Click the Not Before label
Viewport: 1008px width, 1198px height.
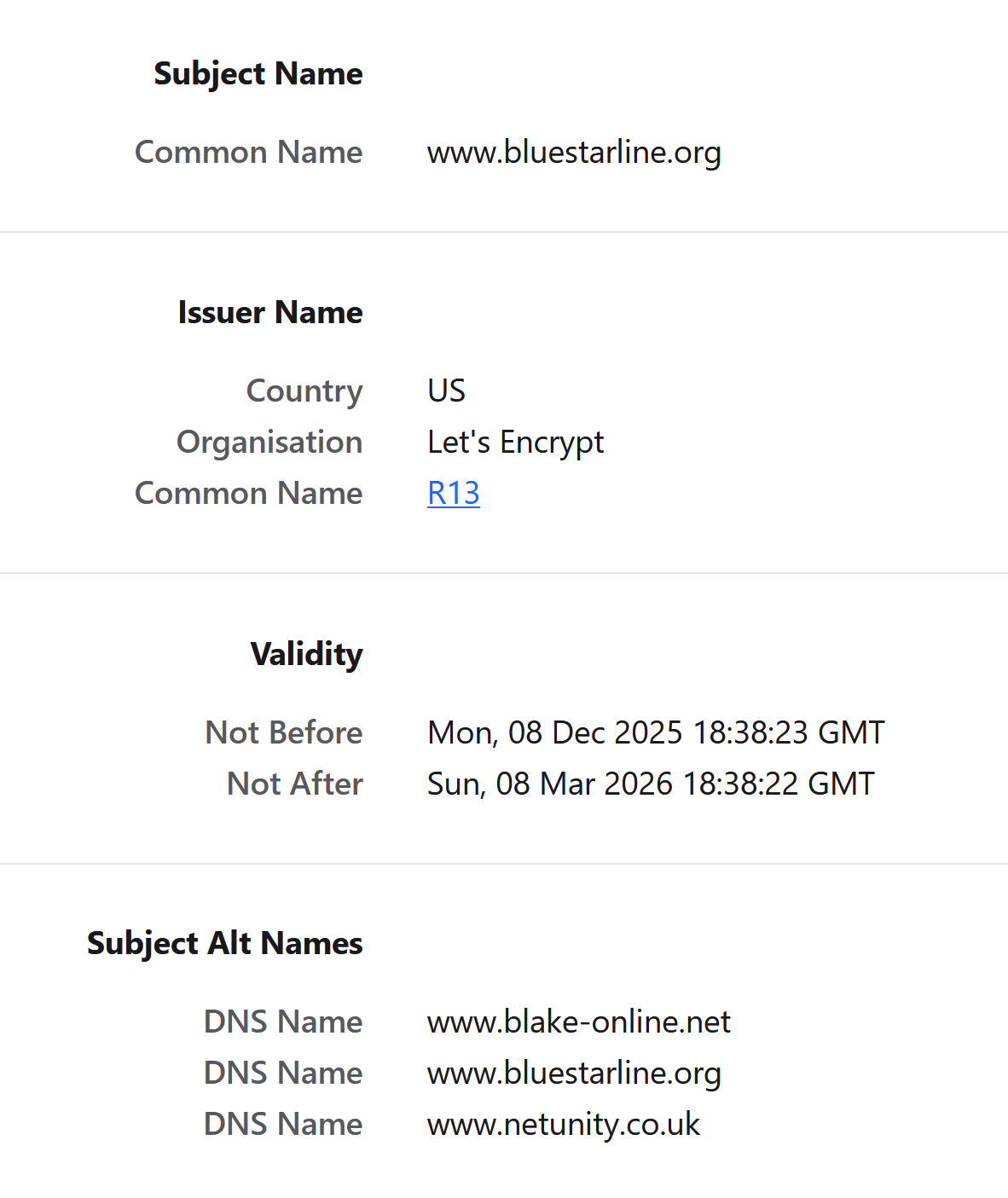(283, 732)
